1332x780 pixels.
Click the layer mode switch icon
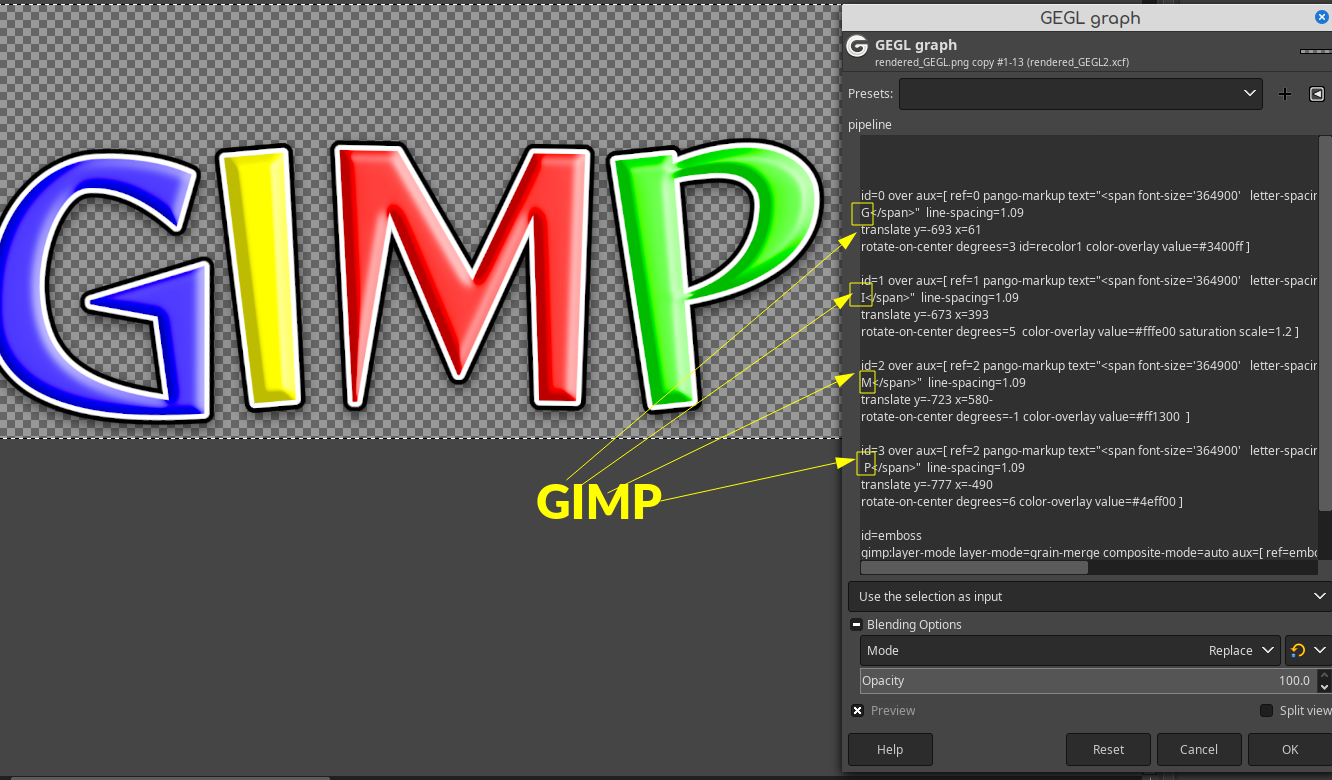(x=1297, y=650)
